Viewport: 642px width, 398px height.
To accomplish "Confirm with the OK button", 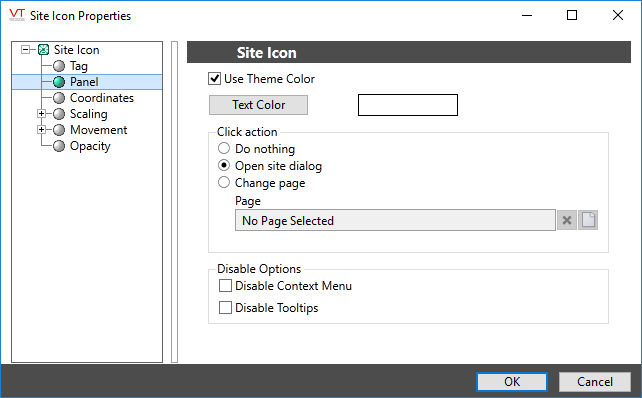I will coord(512,382).
